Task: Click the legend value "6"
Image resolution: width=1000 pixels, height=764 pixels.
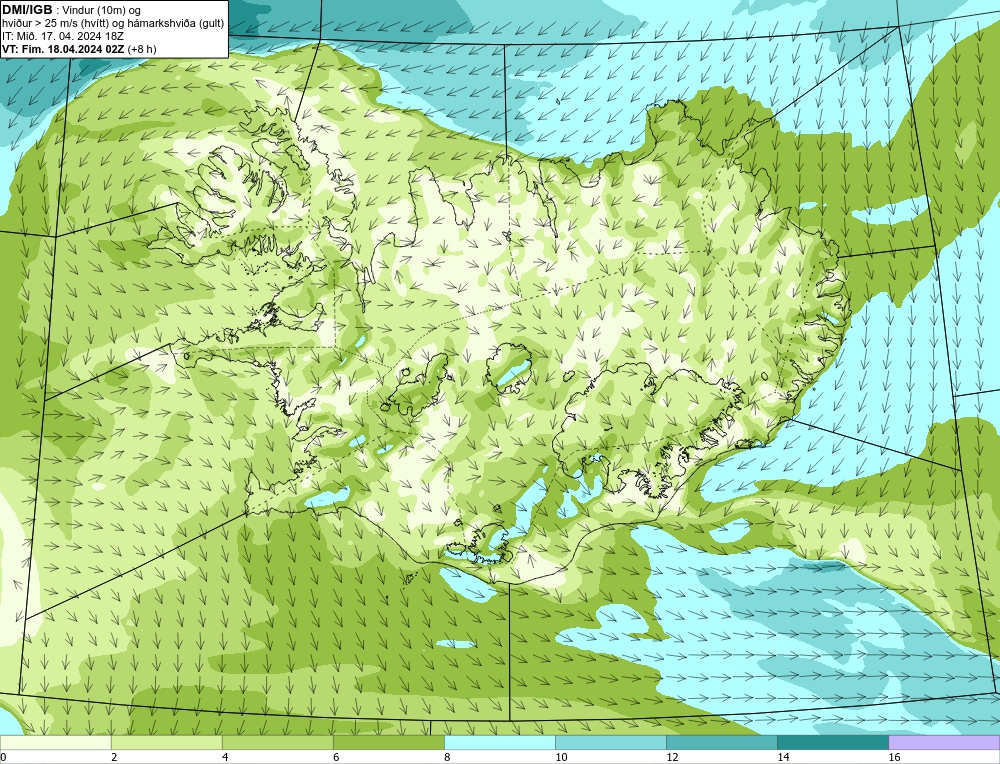Action: click(x=335, y=757)
